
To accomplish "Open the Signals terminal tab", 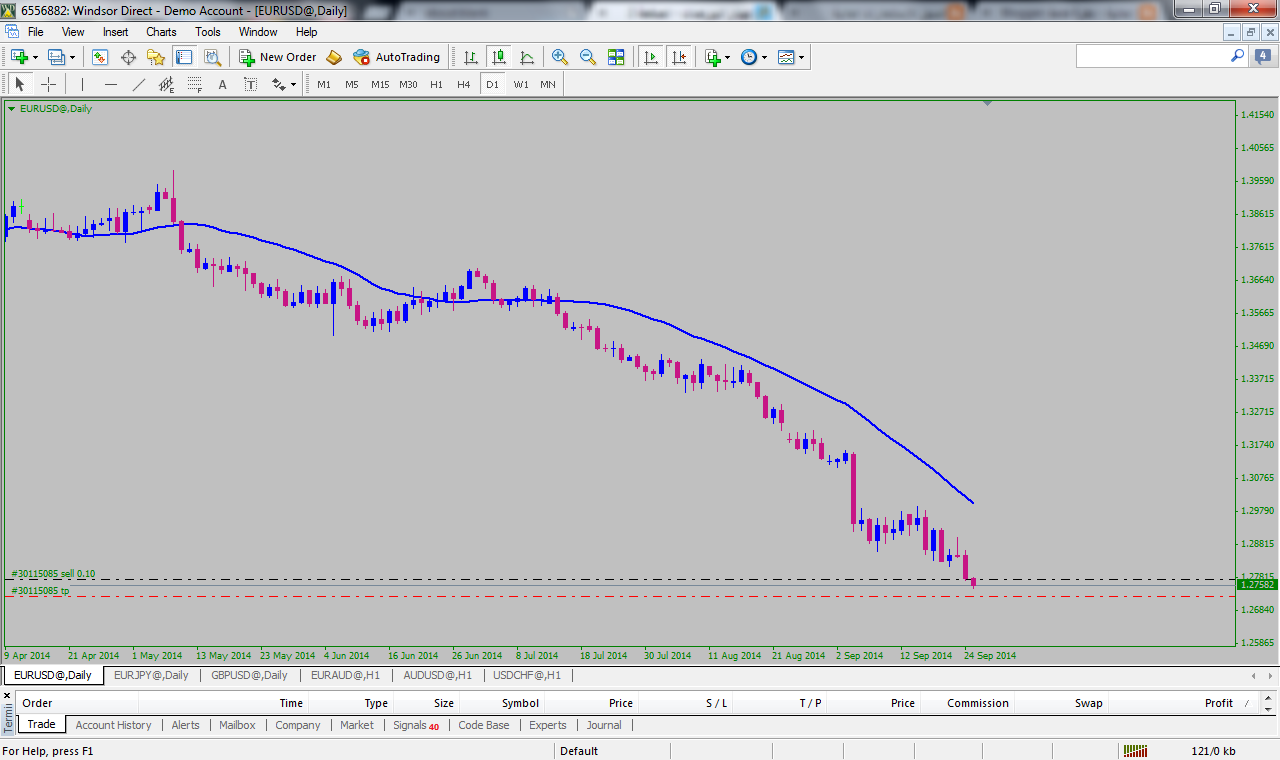I will coord(416,725).
